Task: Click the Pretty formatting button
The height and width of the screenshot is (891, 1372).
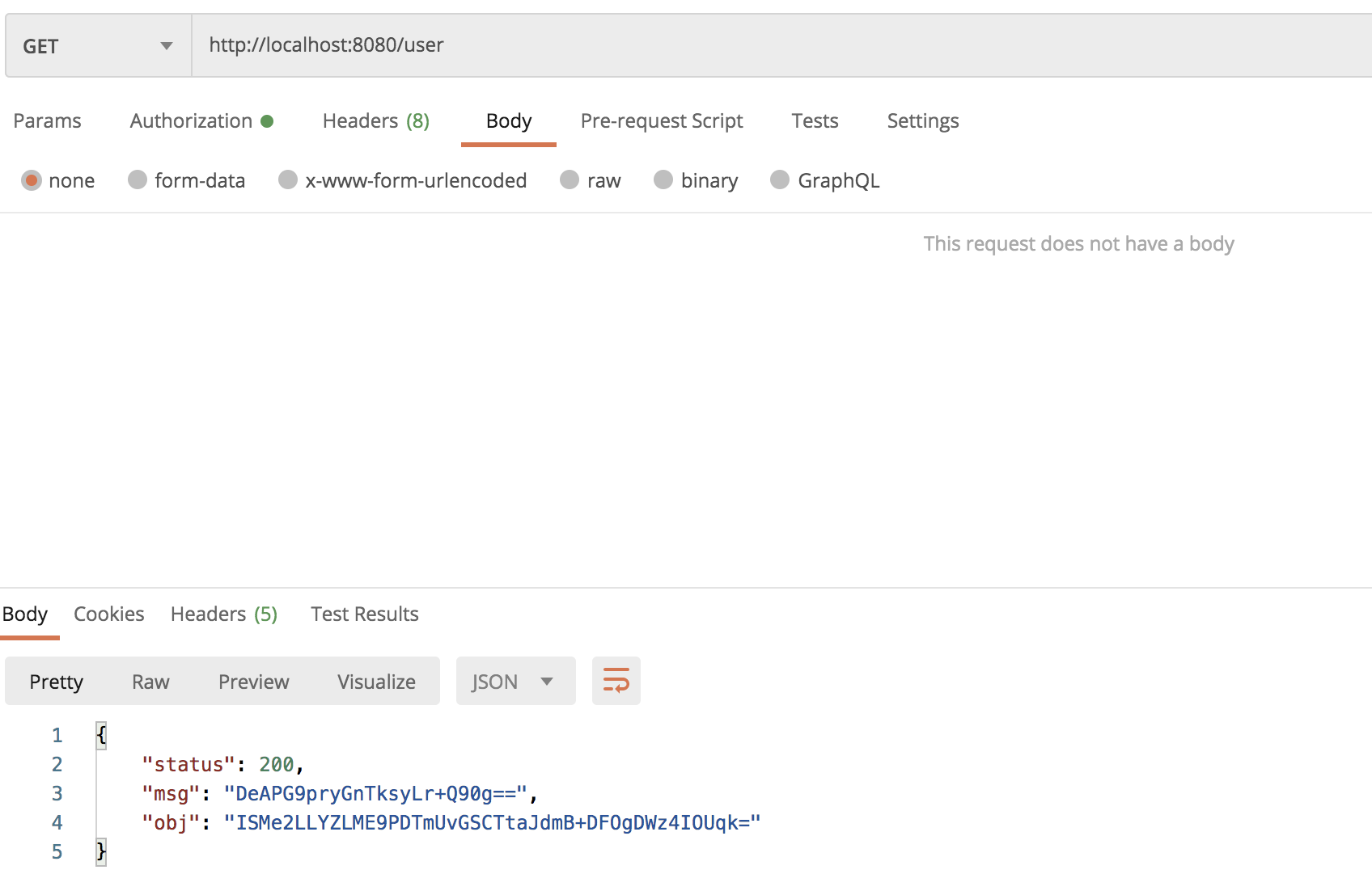Action: click(57, 681)
